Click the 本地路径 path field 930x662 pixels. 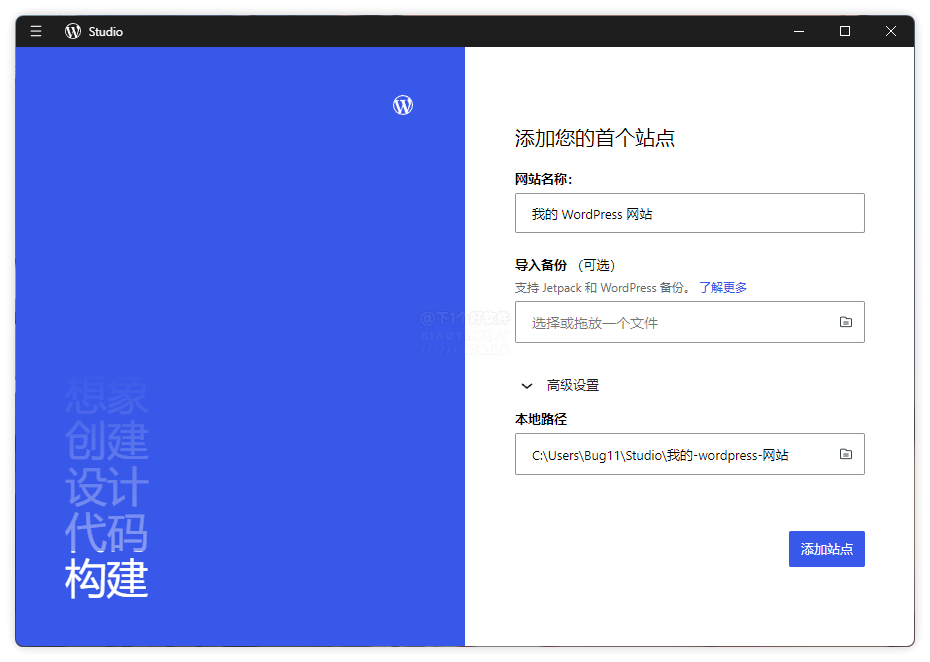[690, 454]
